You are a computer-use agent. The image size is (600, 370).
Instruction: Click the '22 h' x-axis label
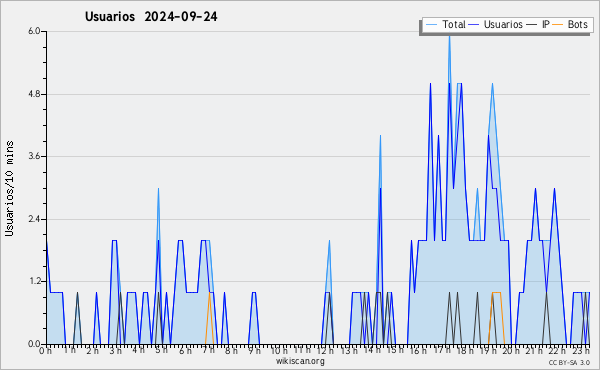pyautogui.click(x=558, y=350)
